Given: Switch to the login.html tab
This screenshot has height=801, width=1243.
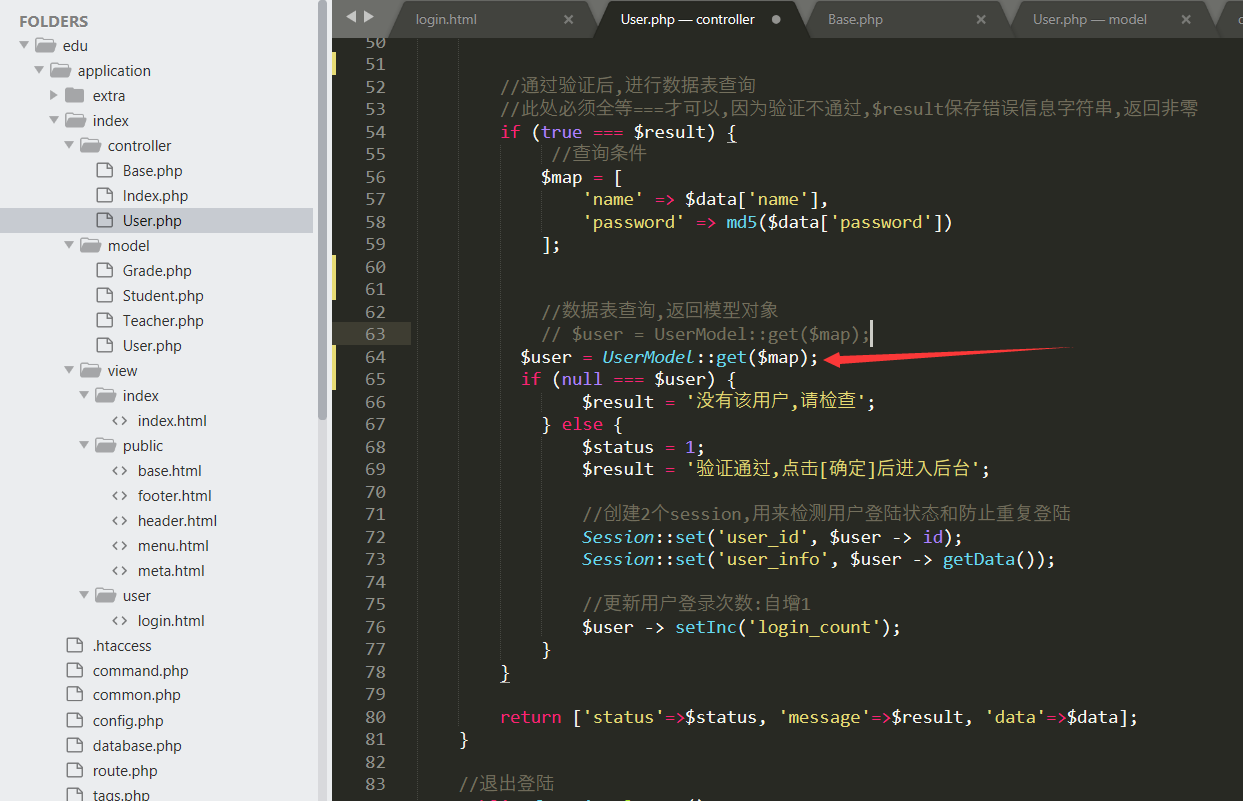Looking at the screenshot, I should pos(446,18).
